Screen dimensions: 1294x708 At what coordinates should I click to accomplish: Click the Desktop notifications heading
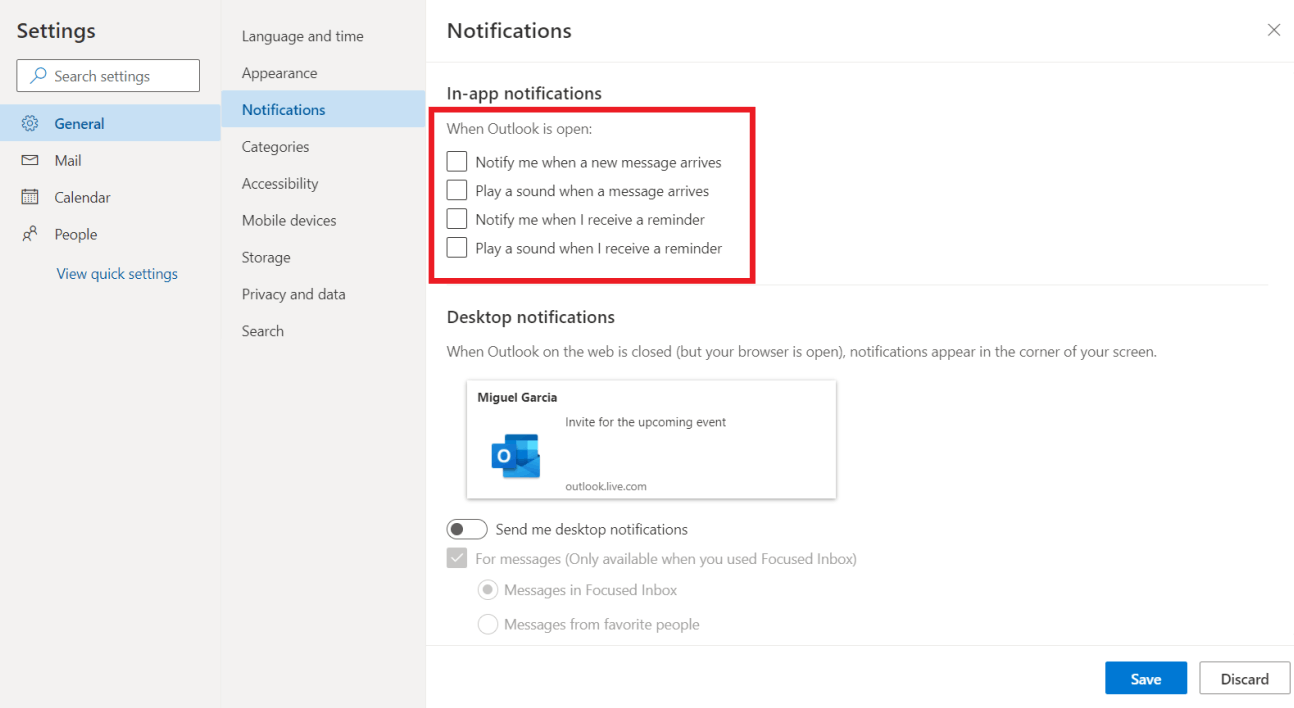click(x=531, y=317)
